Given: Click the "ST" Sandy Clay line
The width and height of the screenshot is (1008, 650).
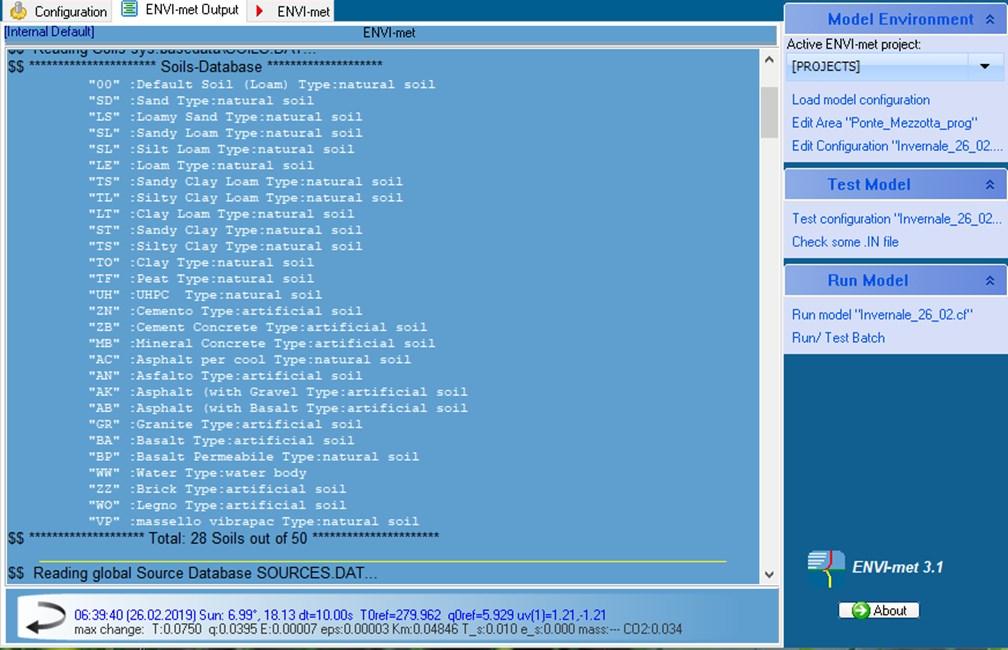Looking at the screenshot, I should click(x=226, y=230).
